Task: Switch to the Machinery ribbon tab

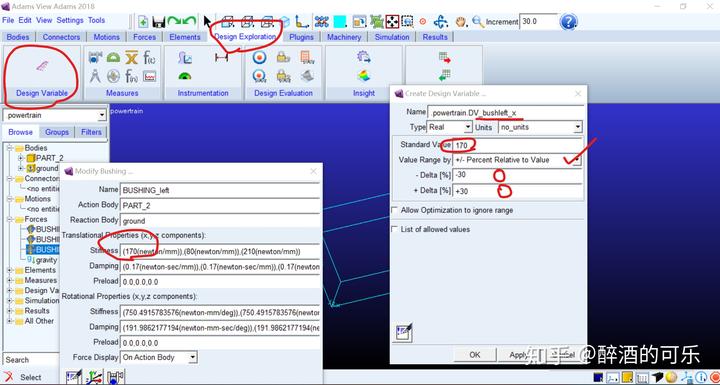Action: tap(344, 37)
